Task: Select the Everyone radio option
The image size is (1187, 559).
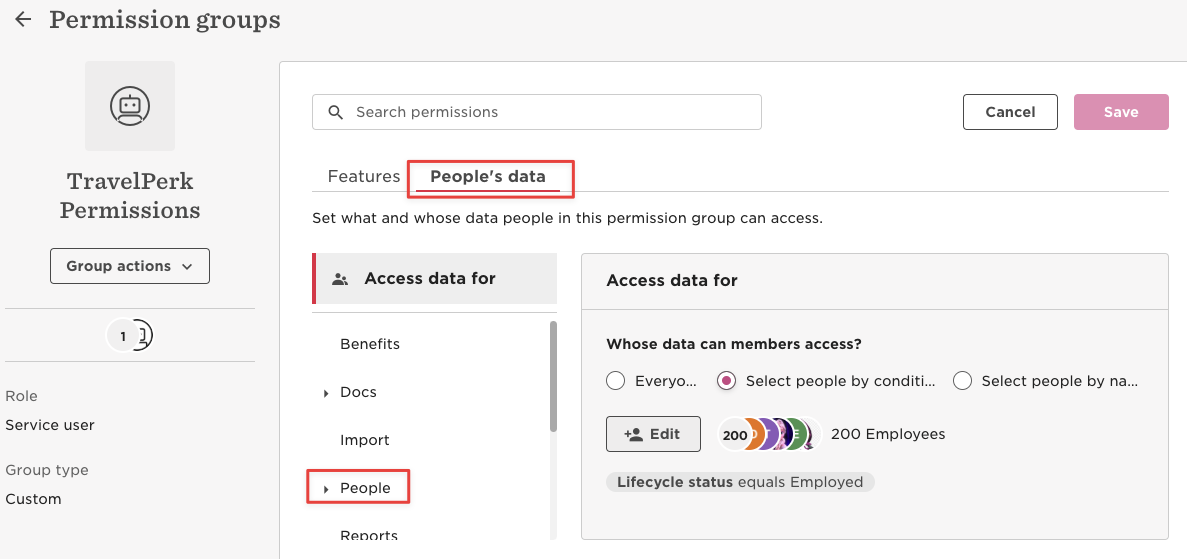Action: click(615, 381)
